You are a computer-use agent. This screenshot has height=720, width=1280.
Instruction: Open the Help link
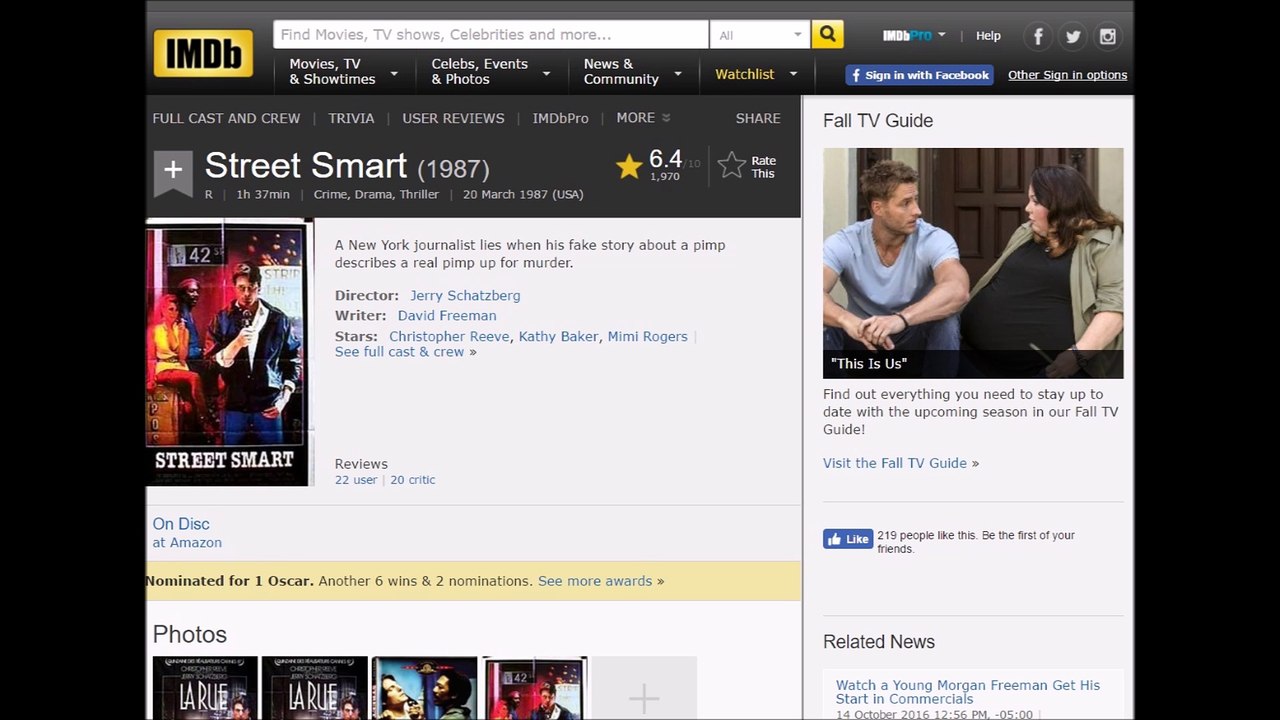pos(988,36)
